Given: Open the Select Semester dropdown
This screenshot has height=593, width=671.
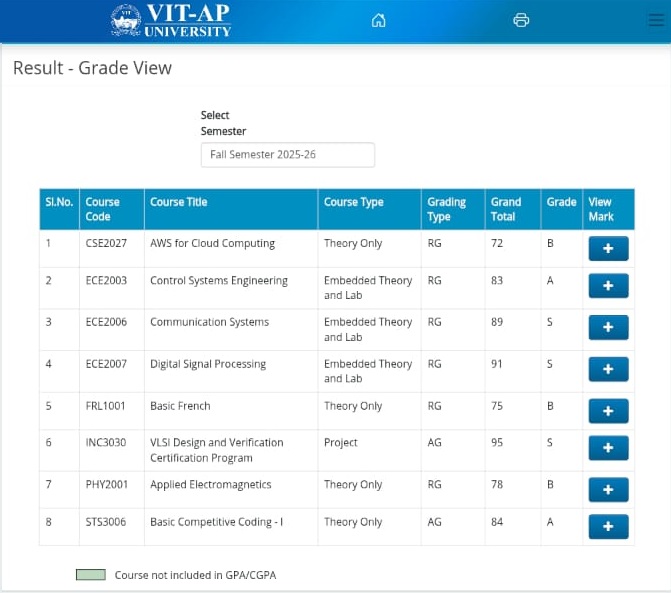Looking at the screenshot, I should tap(288, 155).
